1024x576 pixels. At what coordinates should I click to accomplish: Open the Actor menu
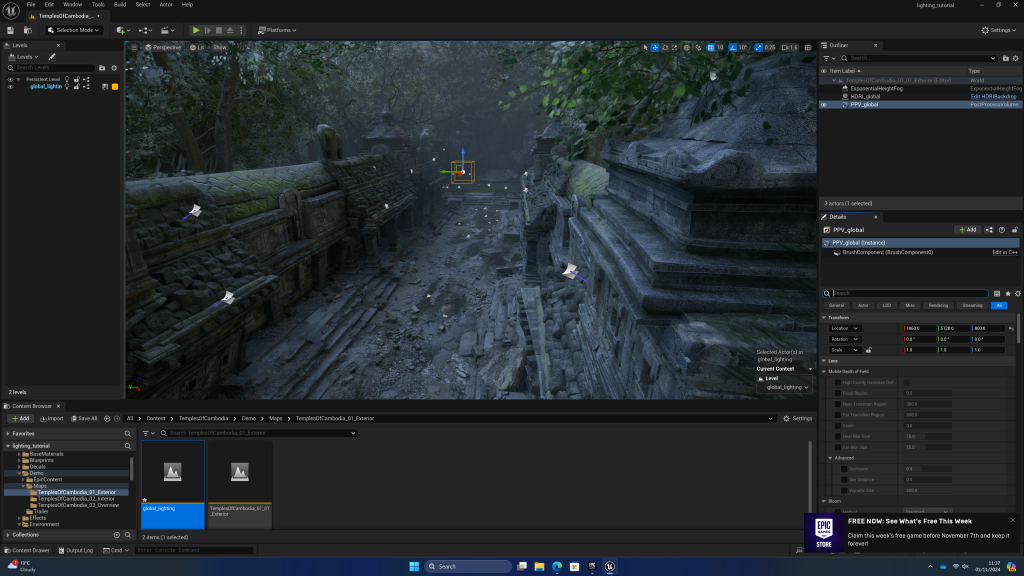tap(166, 5)
